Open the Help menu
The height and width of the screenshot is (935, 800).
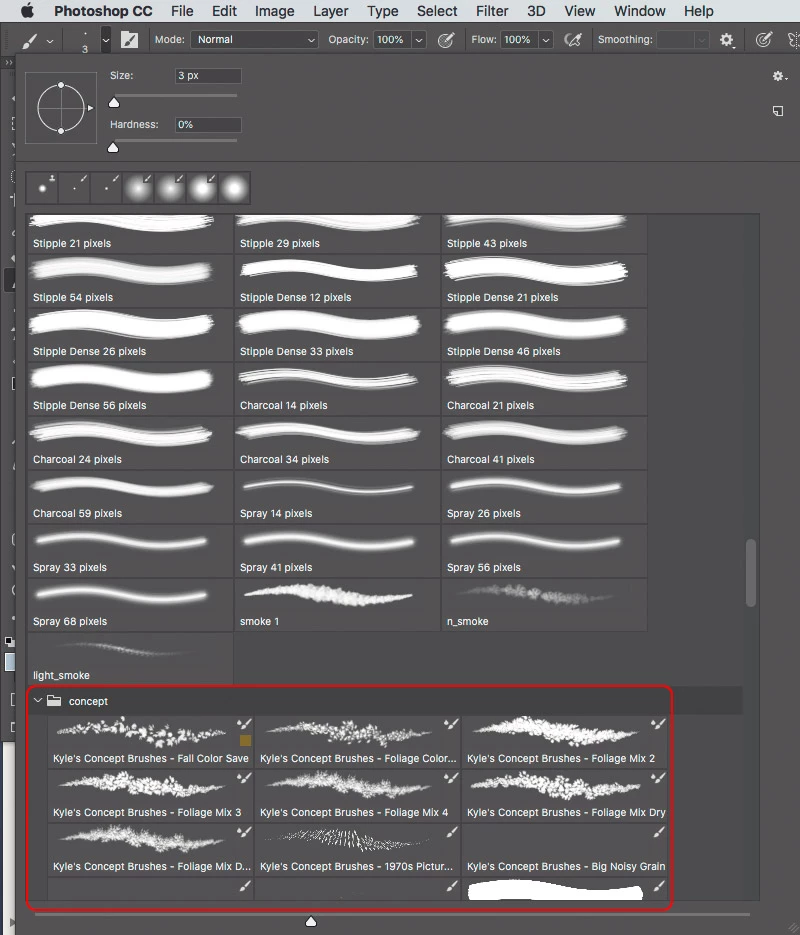point(698,11)
